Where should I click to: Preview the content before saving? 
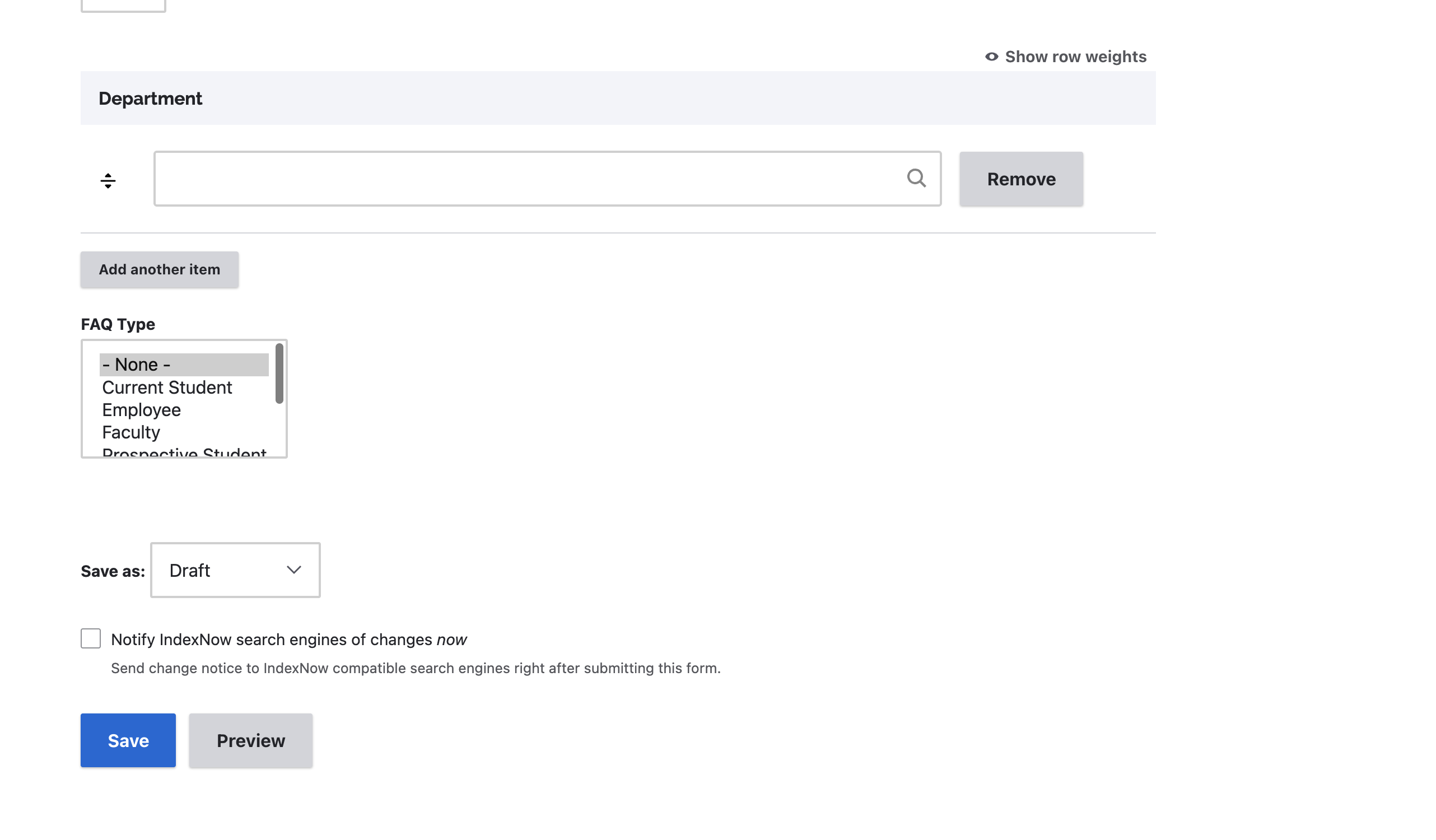click(250, 740)
